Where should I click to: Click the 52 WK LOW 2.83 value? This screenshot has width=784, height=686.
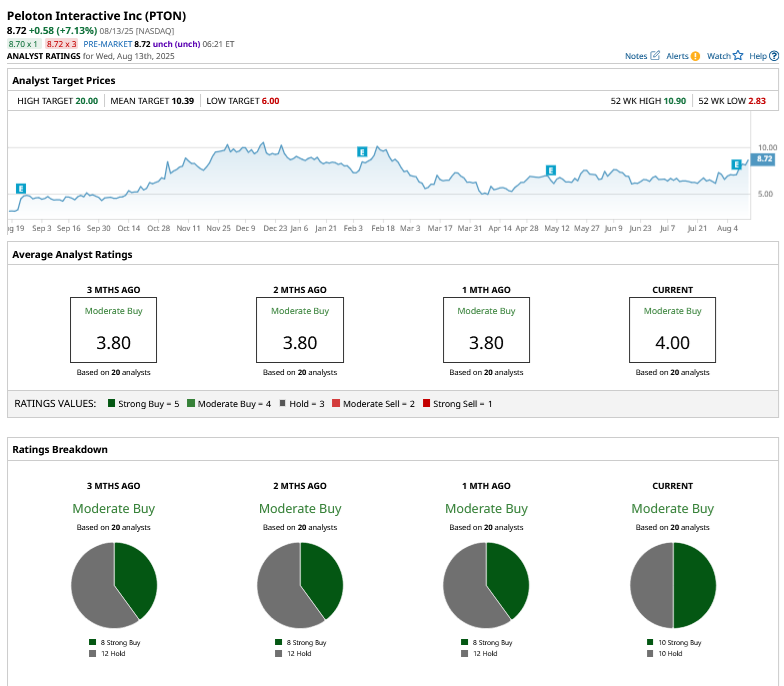click(757, 101)
